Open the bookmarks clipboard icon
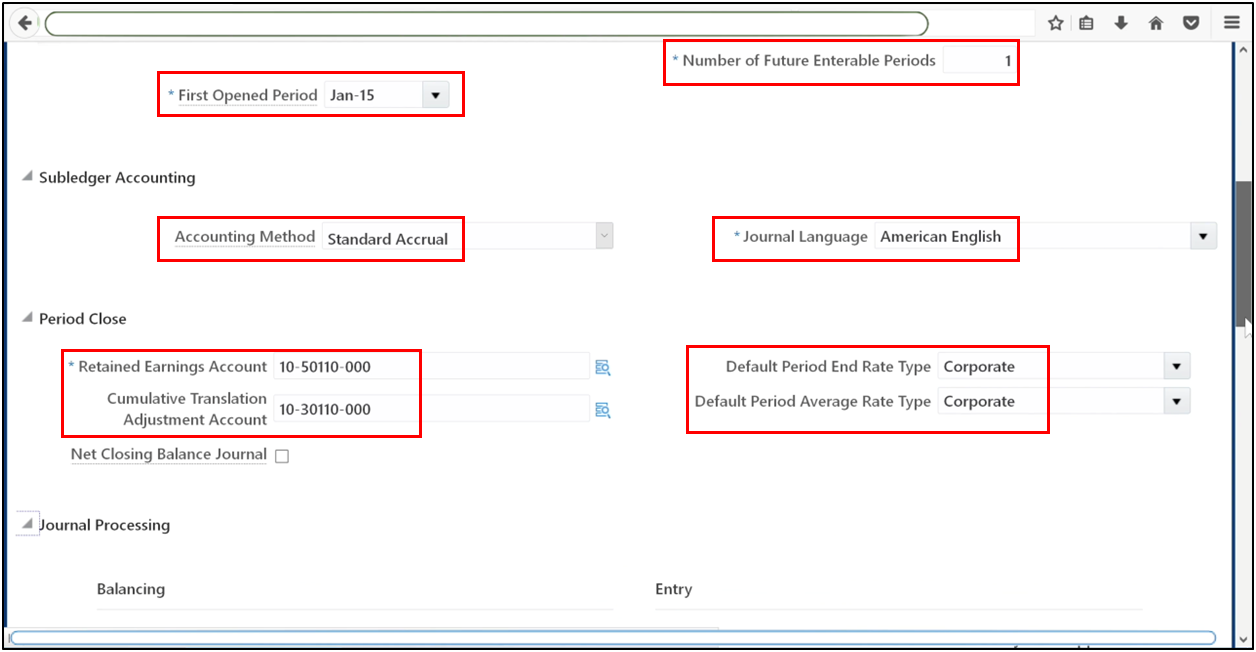This screenshot has height=652, width=1256. (x=1086, y=22)
